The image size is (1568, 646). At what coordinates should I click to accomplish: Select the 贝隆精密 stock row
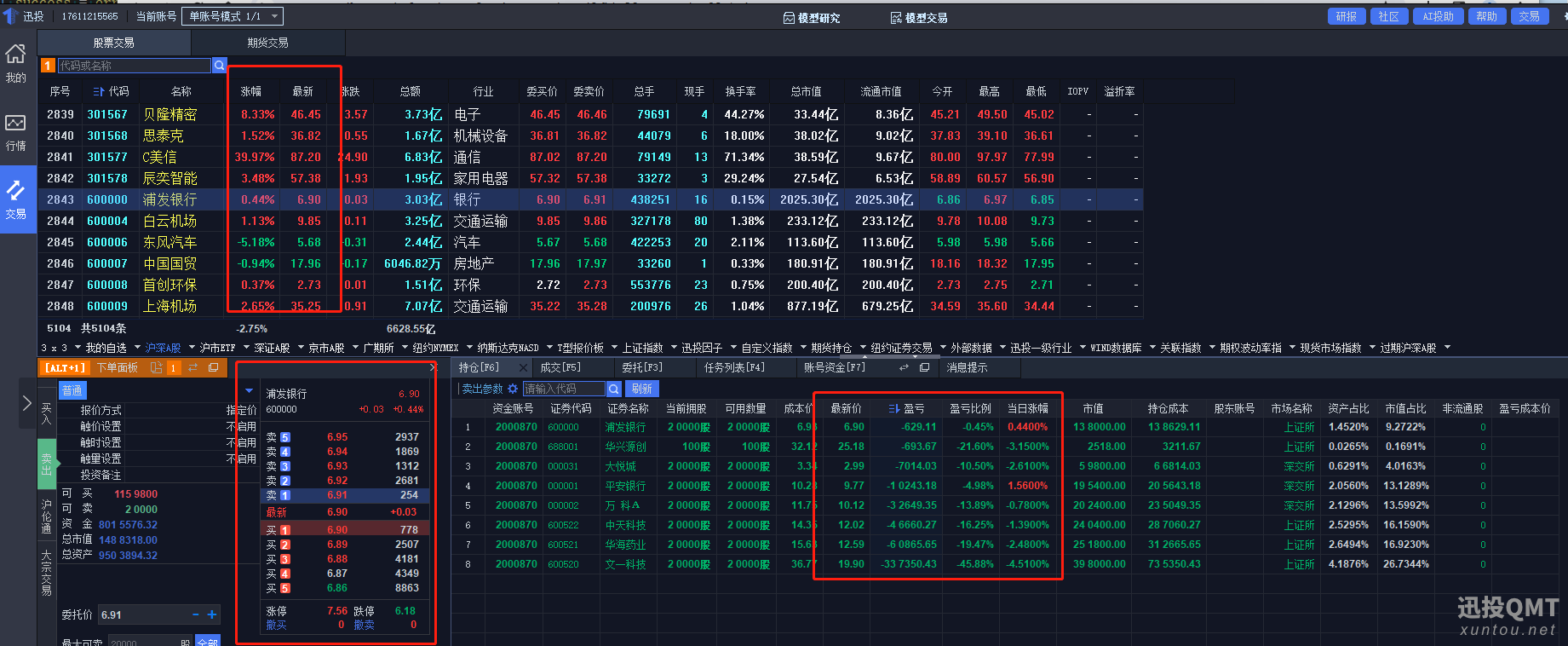[x=589, y=114]
